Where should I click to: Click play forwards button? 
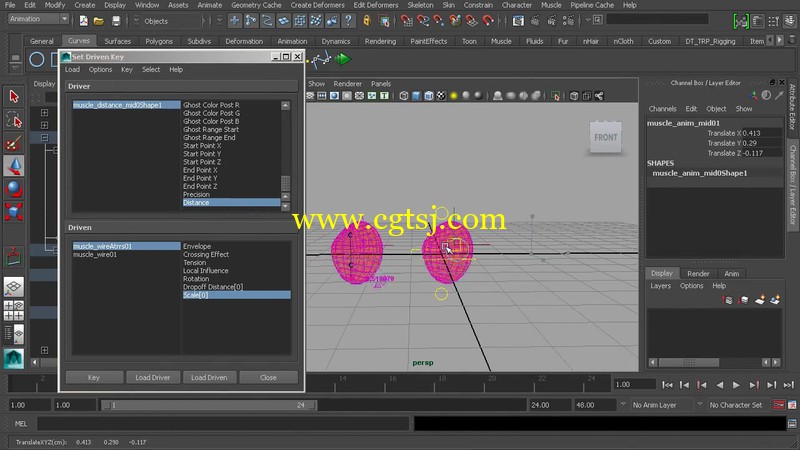coord(736,385)
